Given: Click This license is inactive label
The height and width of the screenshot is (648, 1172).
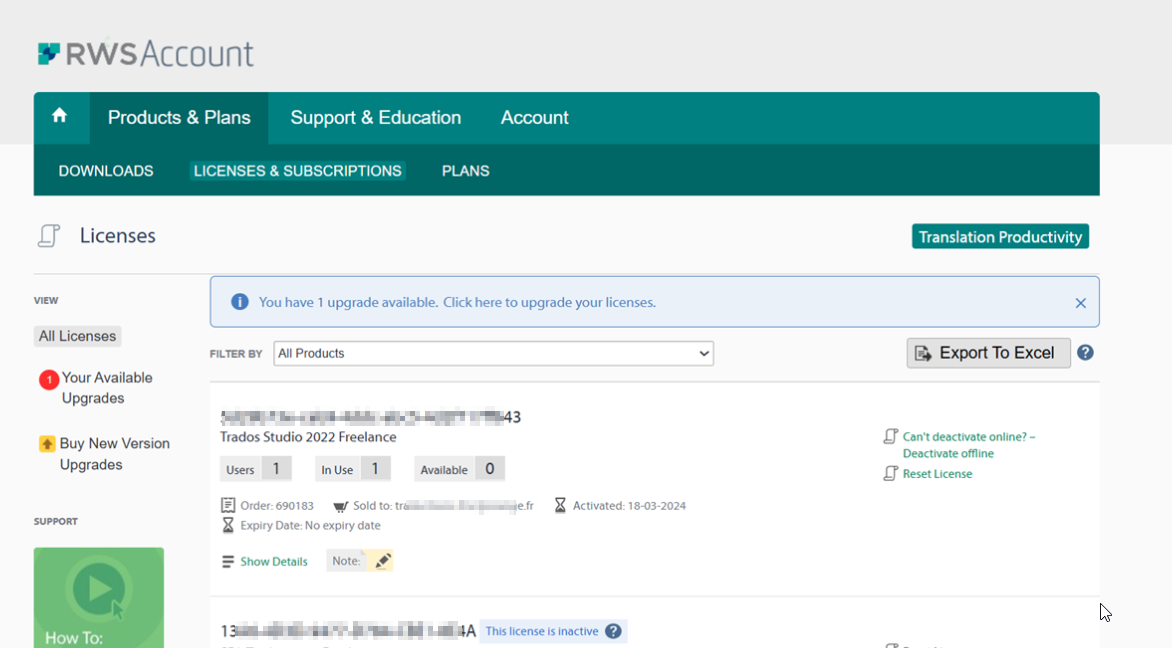Looking at the screenshot, I should [542, 632].
